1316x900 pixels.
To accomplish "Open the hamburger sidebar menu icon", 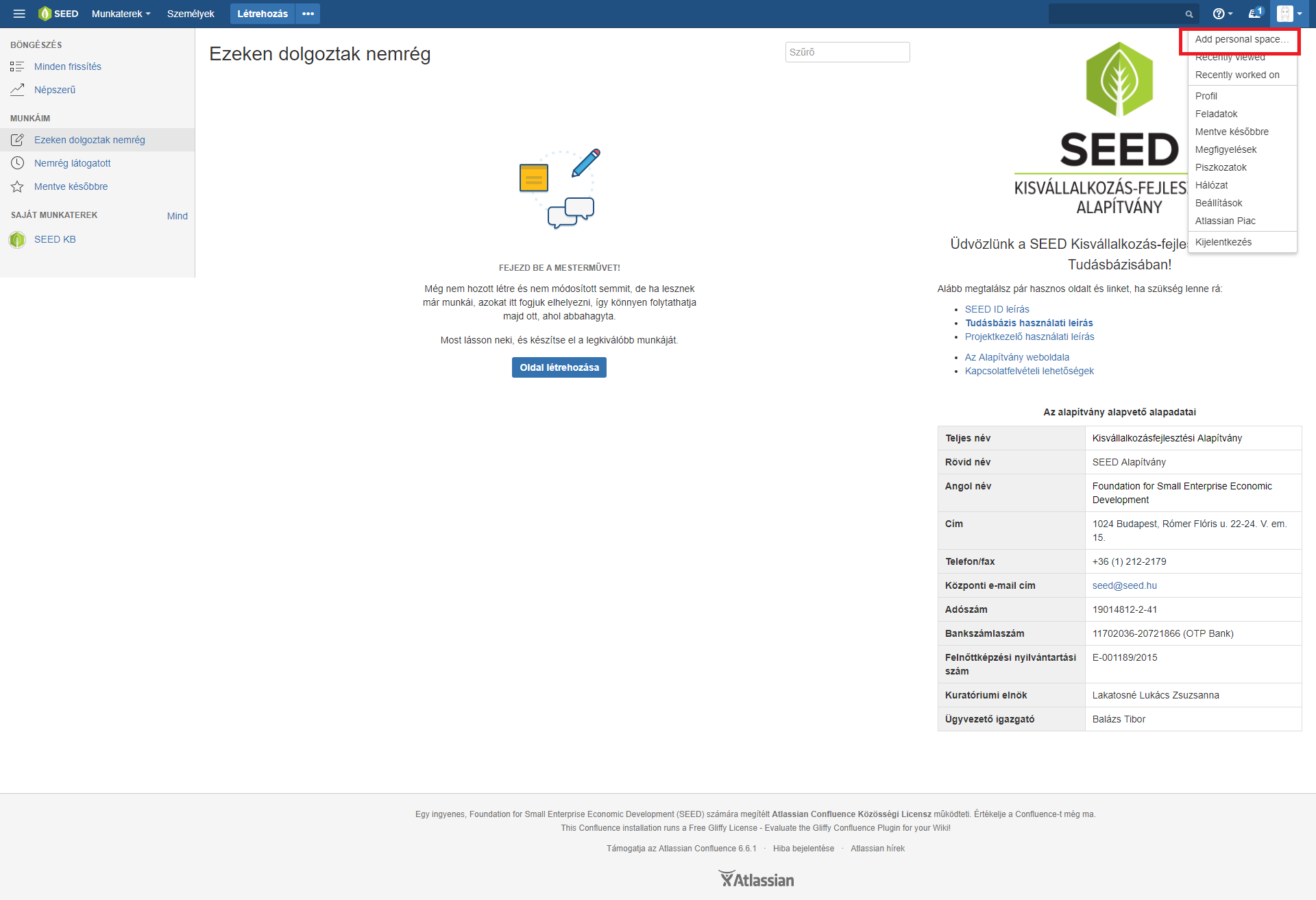I will (x=19, y=14).
